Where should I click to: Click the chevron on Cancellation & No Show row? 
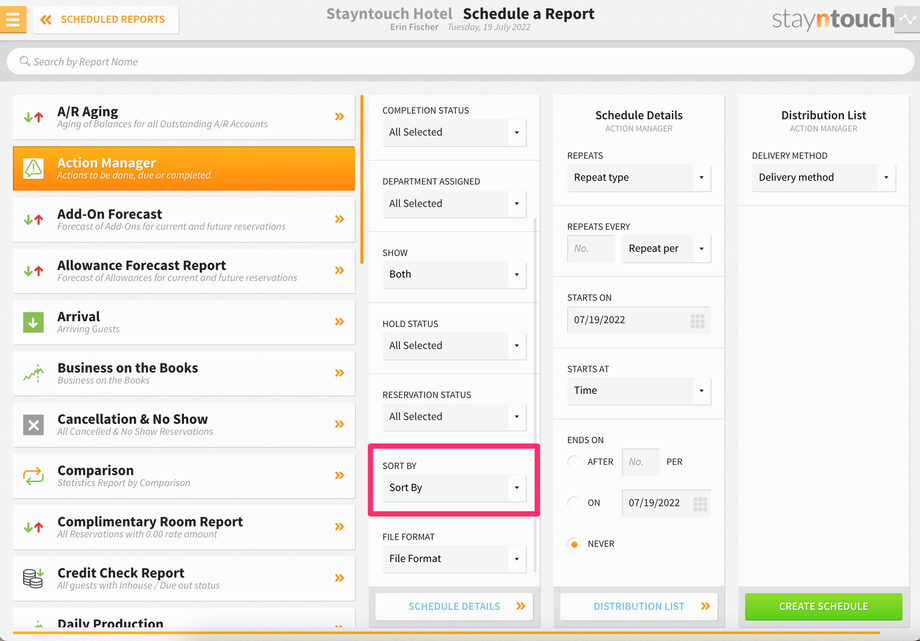(x=339, y=424)
